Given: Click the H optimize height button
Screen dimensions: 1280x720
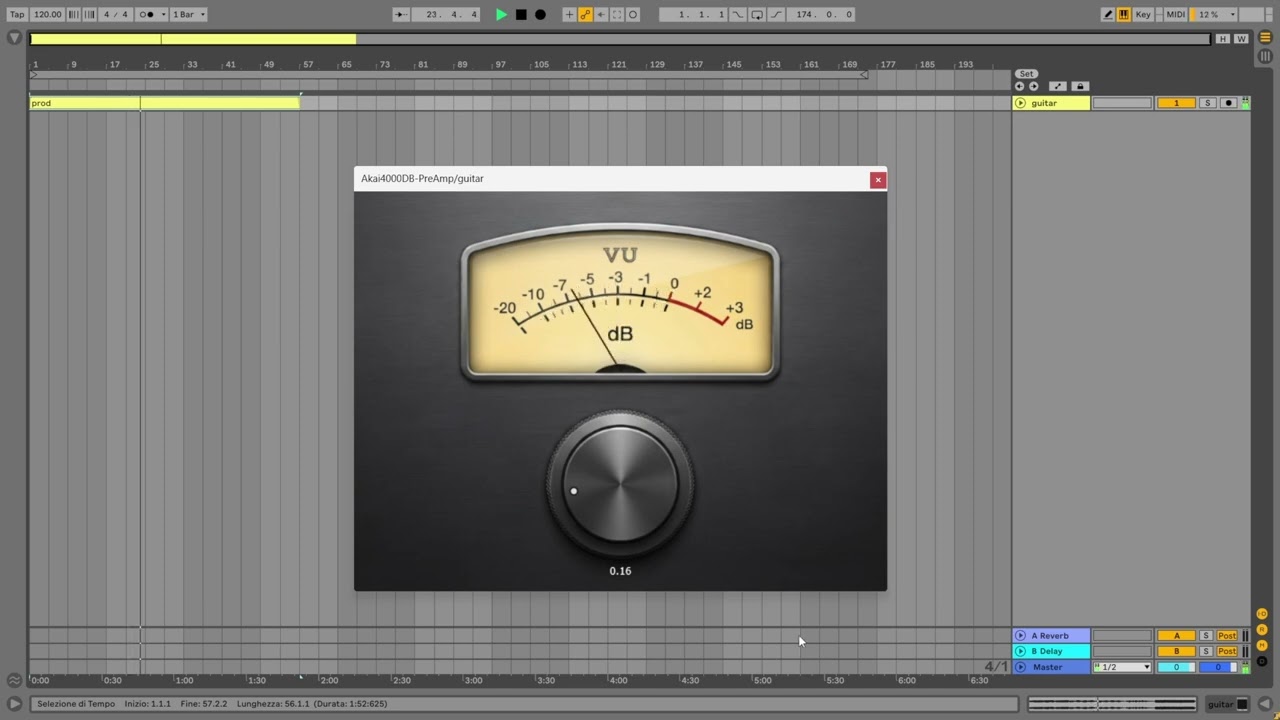Looking at the screenshot, I should (1222, 39).
